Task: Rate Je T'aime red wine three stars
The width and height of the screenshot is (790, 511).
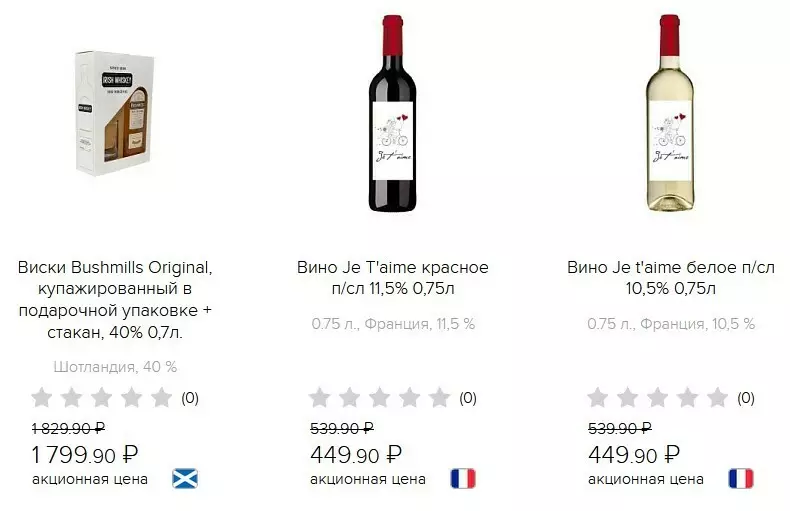Action: click(379, 398)
